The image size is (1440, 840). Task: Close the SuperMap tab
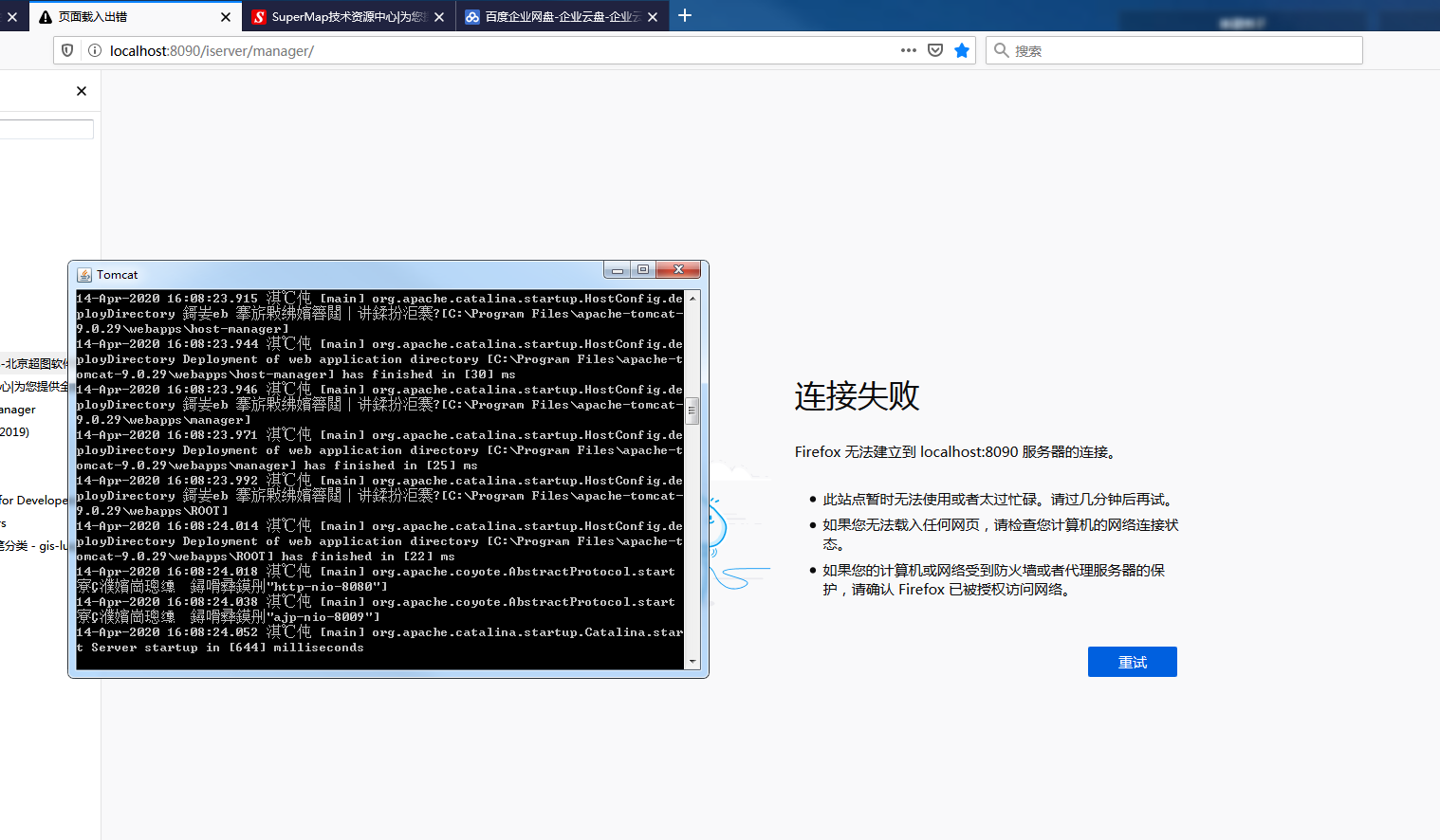tap(439, 17)
